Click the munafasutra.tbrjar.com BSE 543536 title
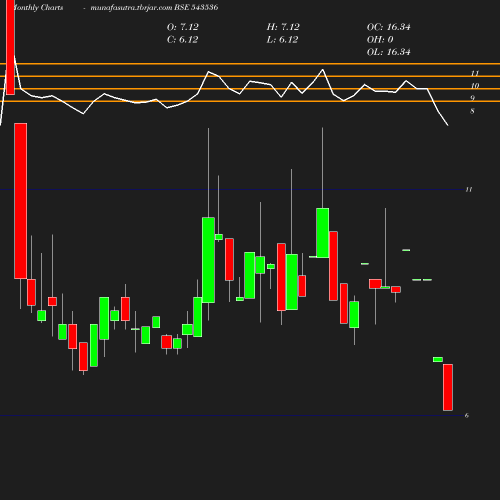This screenshot has width=500, height=500. coord(154,7)
